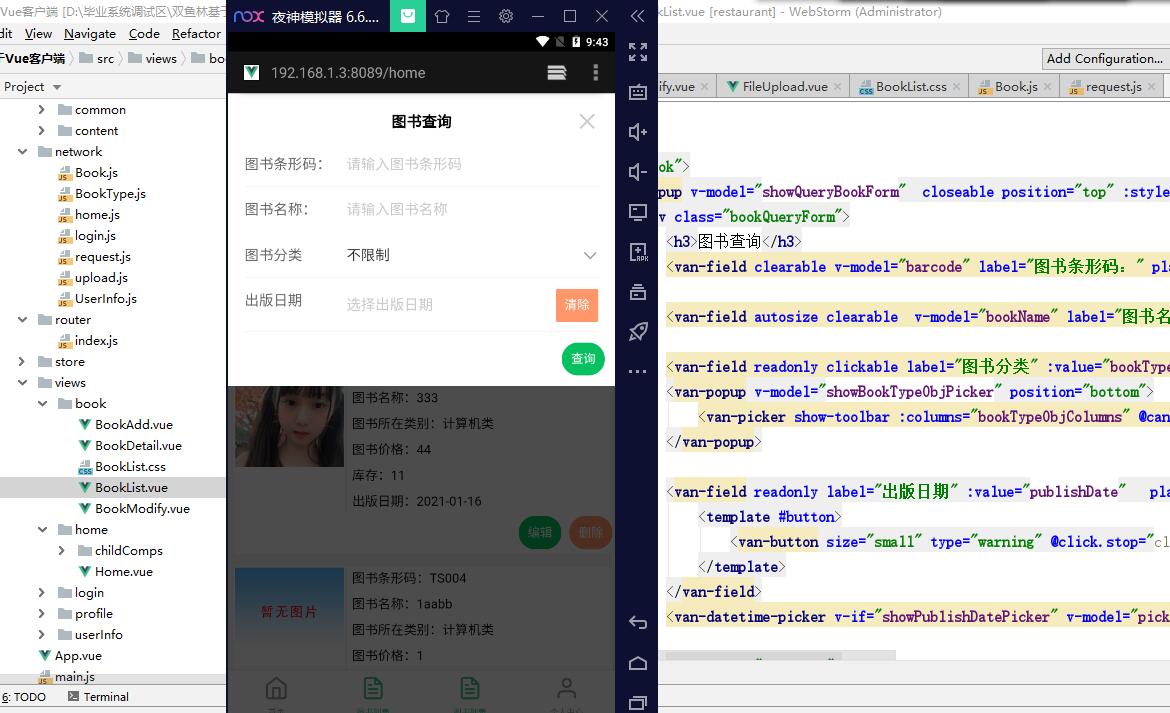
Task: Open TODO tool window
Action: click(23, 697)
